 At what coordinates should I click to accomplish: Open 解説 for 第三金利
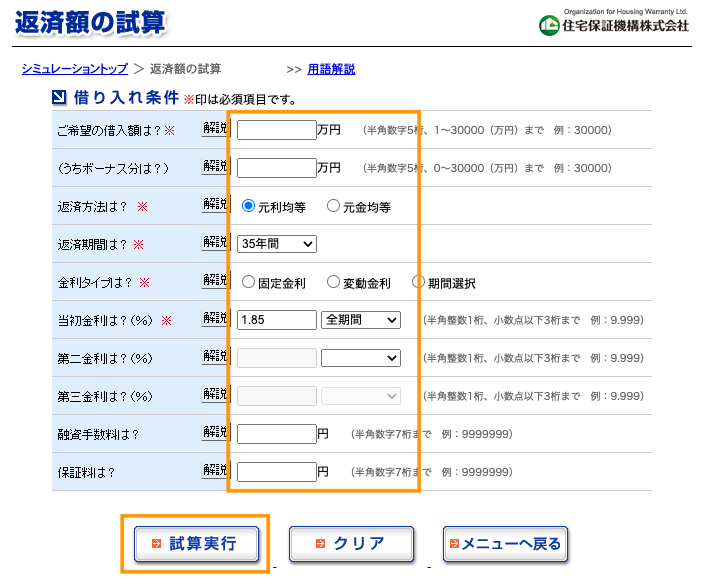click(x=215, y=395)
